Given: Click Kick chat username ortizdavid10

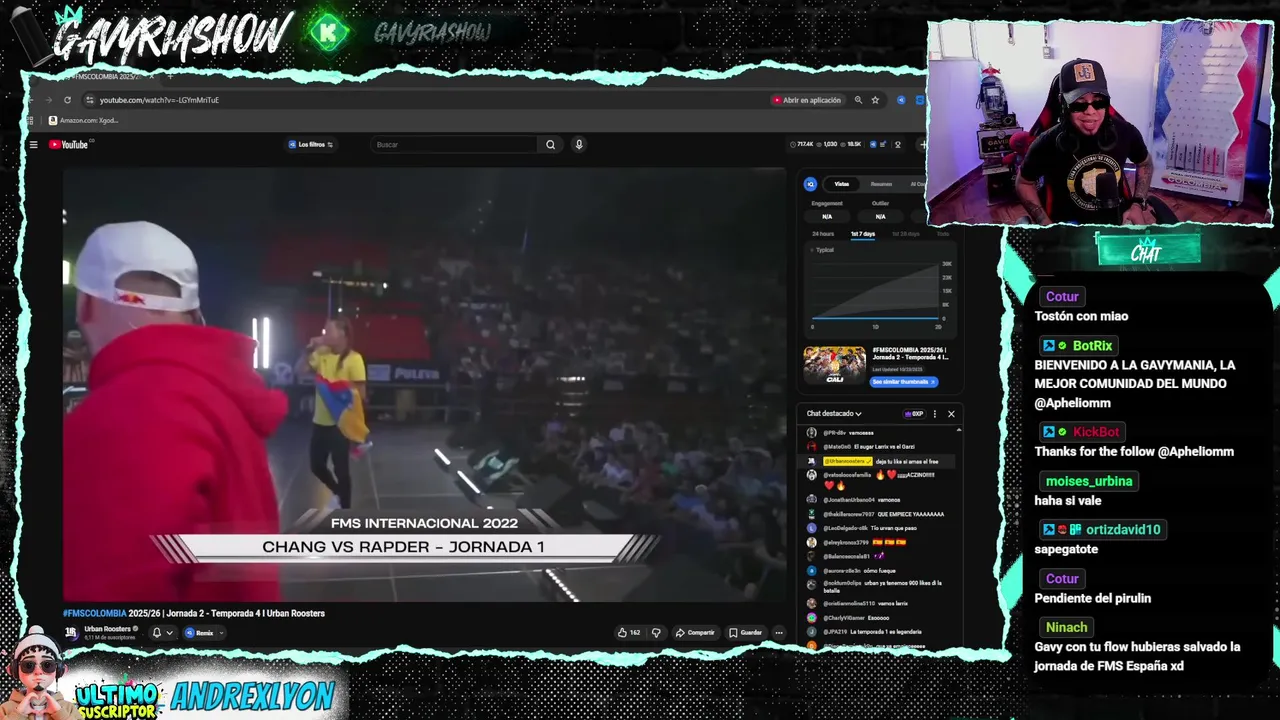Looking at the screenshot, I should [1123, 529].
